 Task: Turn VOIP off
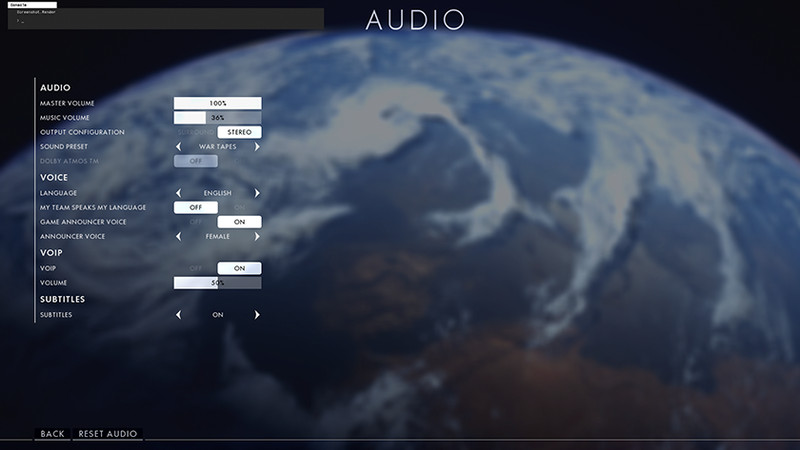(x=196, y=268)
